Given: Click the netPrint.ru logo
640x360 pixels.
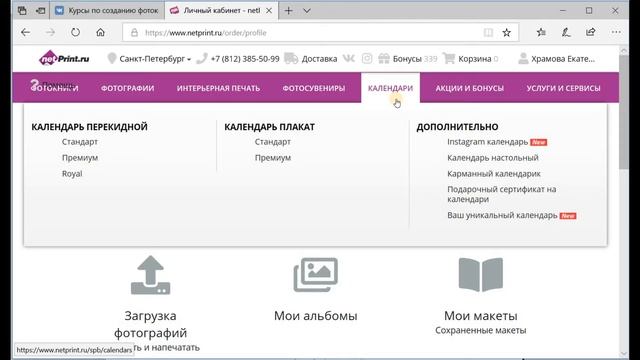Looking at the screenshot, I should (64, 58).
